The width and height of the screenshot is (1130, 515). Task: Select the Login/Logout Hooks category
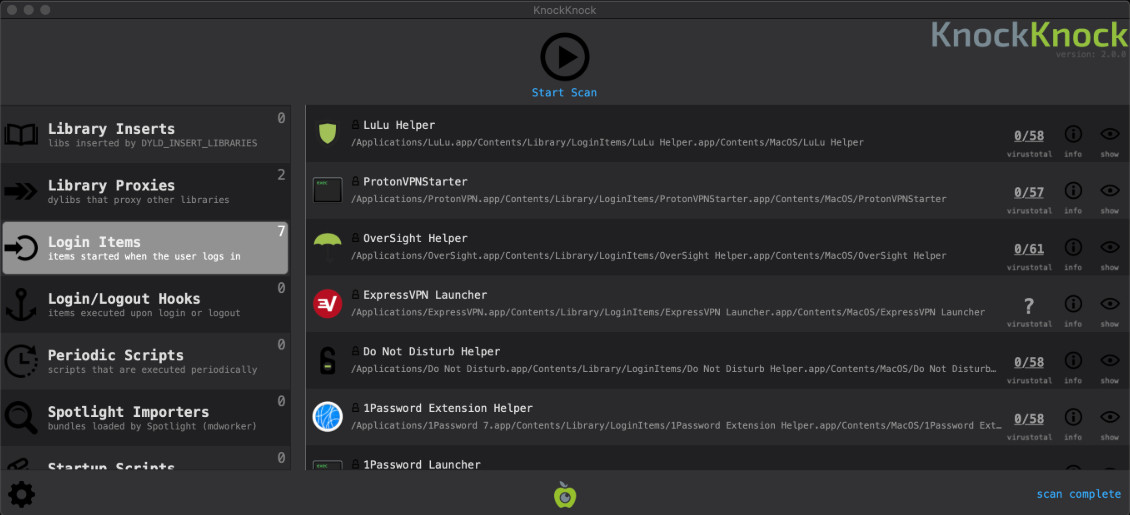point(145,304)
